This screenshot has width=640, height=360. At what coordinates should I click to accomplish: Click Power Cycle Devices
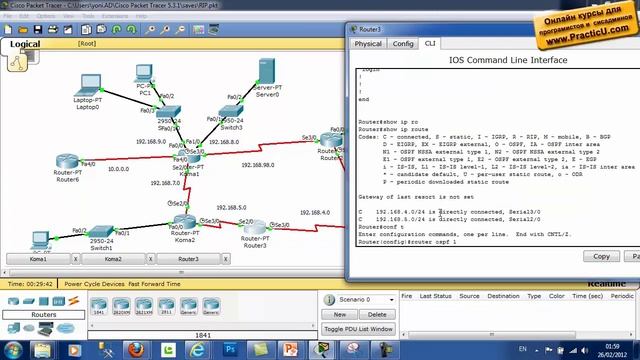click(94, 284)
